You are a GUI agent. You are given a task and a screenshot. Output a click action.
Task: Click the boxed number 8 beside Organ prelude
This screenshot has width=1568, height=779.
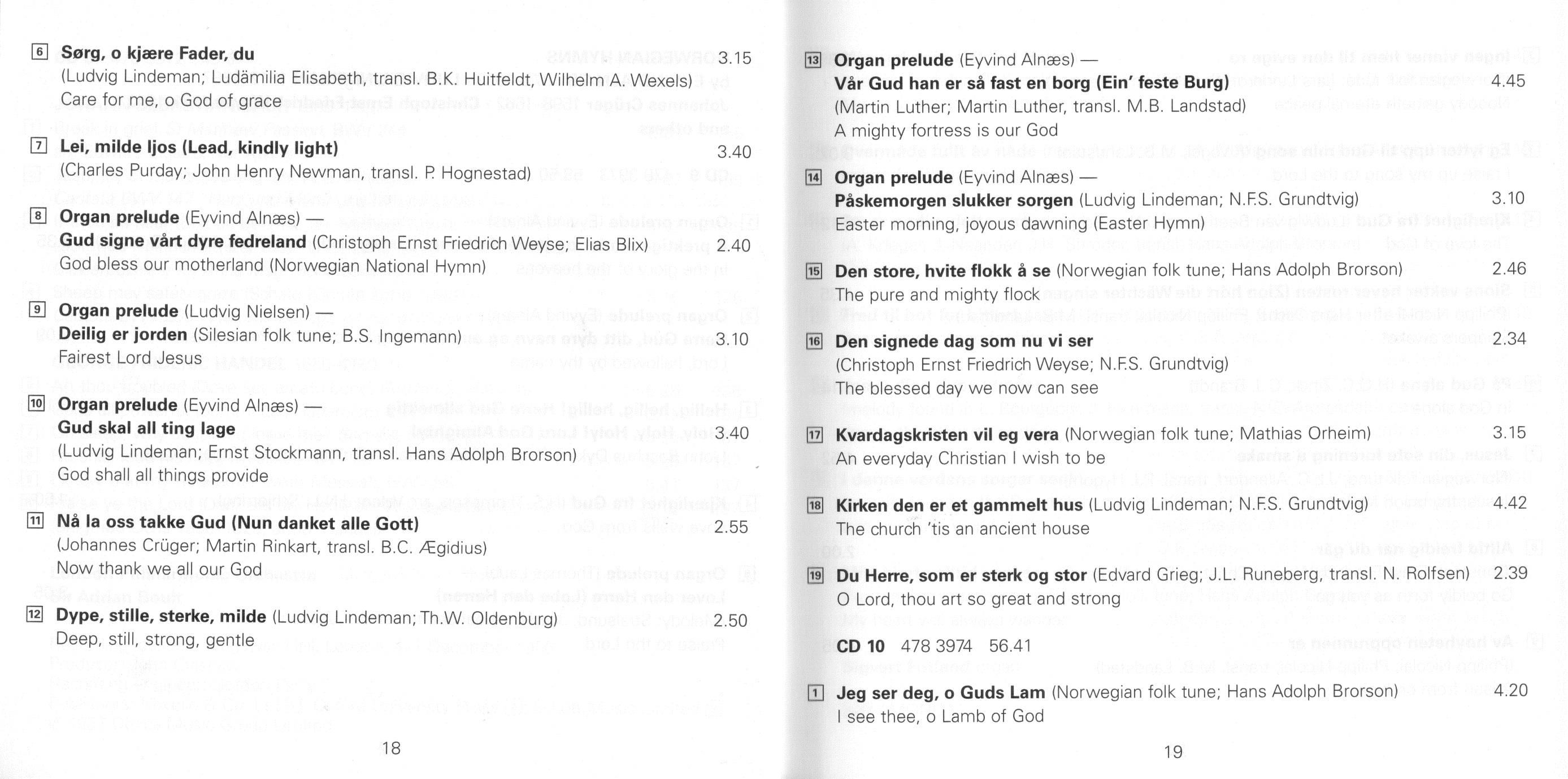pos(38,215)
